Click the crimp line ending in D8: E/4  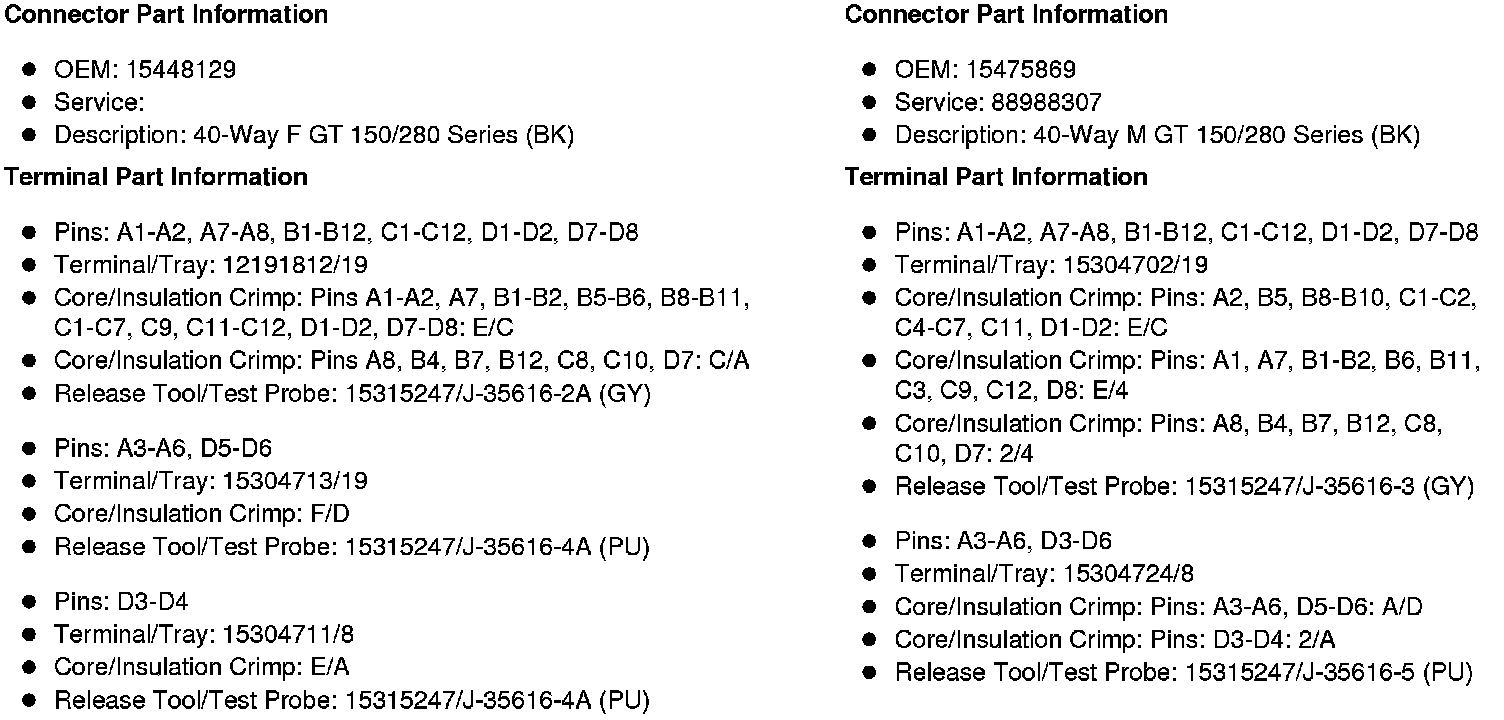click(1186, 375)
